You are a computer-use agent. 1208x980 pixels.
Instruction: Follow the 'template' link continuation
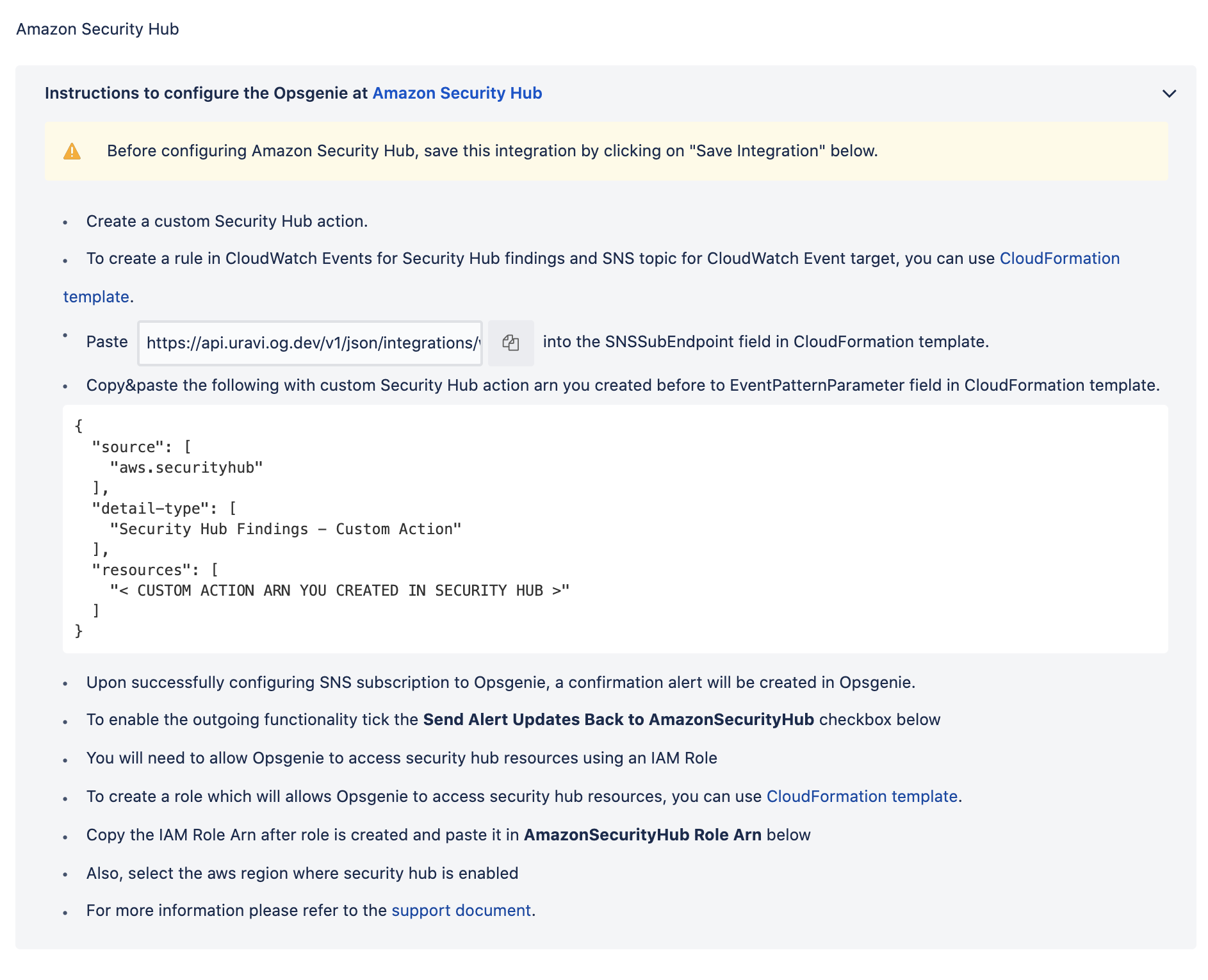tap(96, 297)
